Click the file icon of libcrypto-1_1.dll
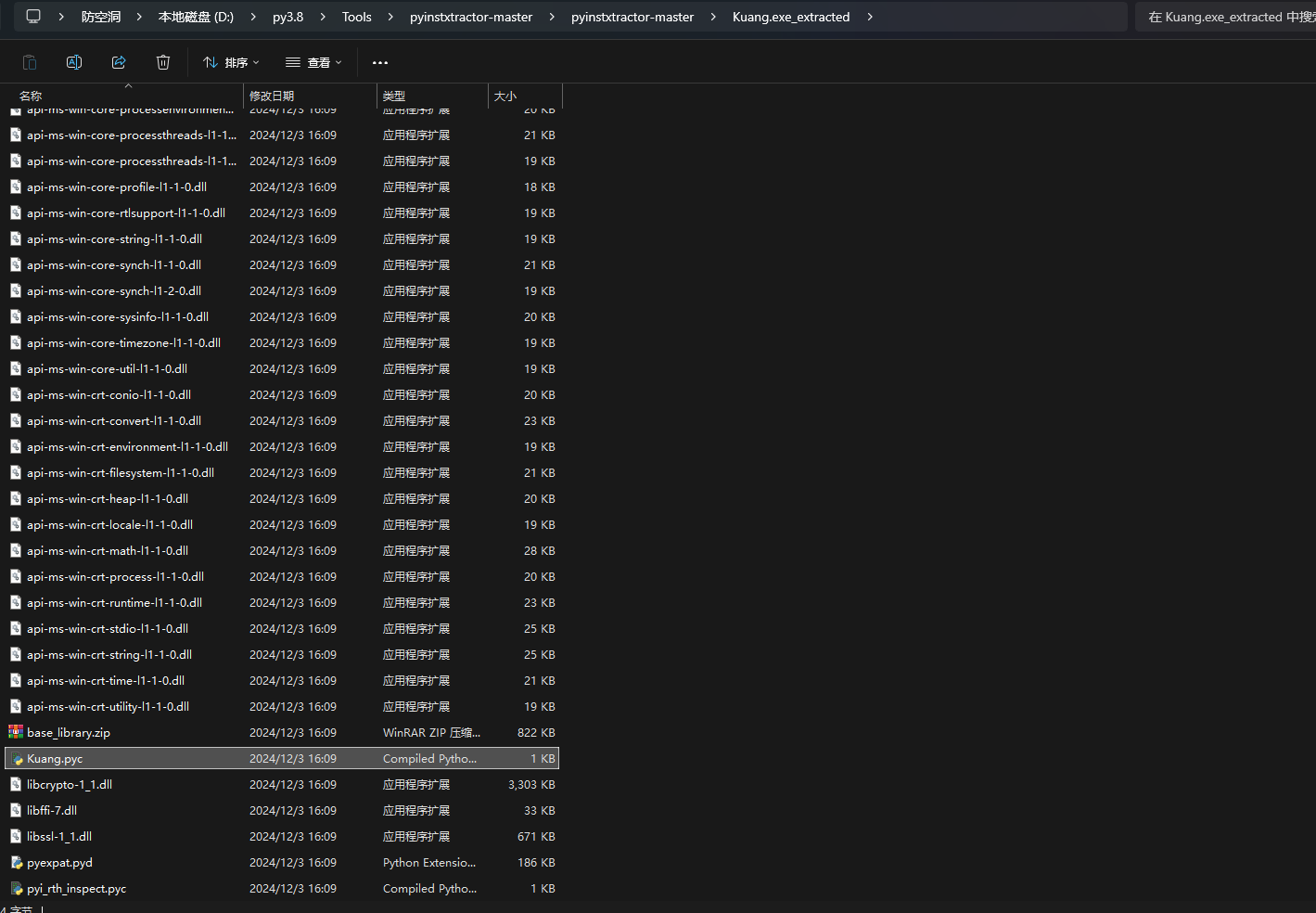The width and height of the screenshot is (1316, 913). [x=16, y=784]
